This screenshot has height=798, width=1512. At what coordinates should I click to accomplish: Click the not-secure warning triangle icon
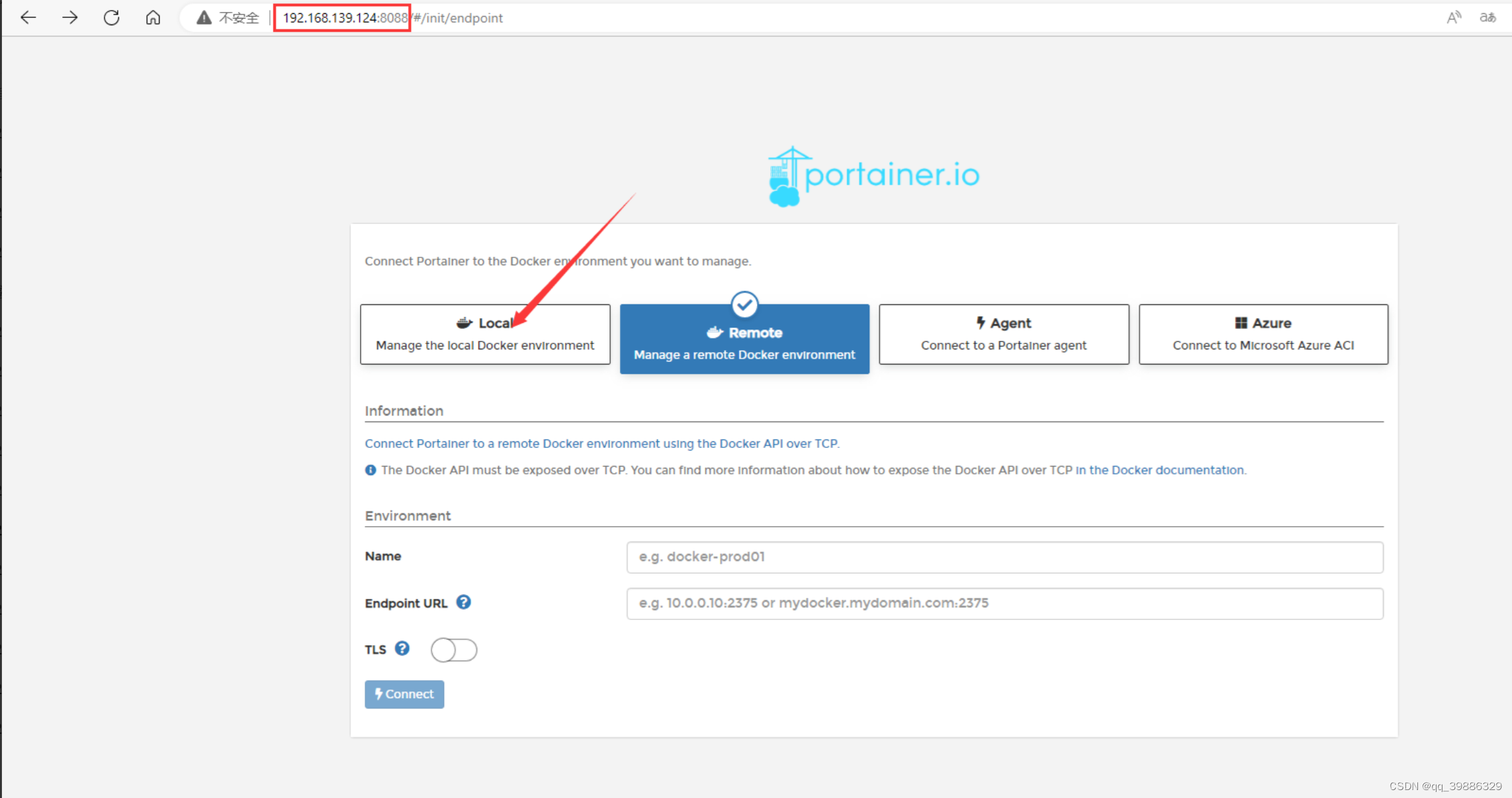coord(204,18)
